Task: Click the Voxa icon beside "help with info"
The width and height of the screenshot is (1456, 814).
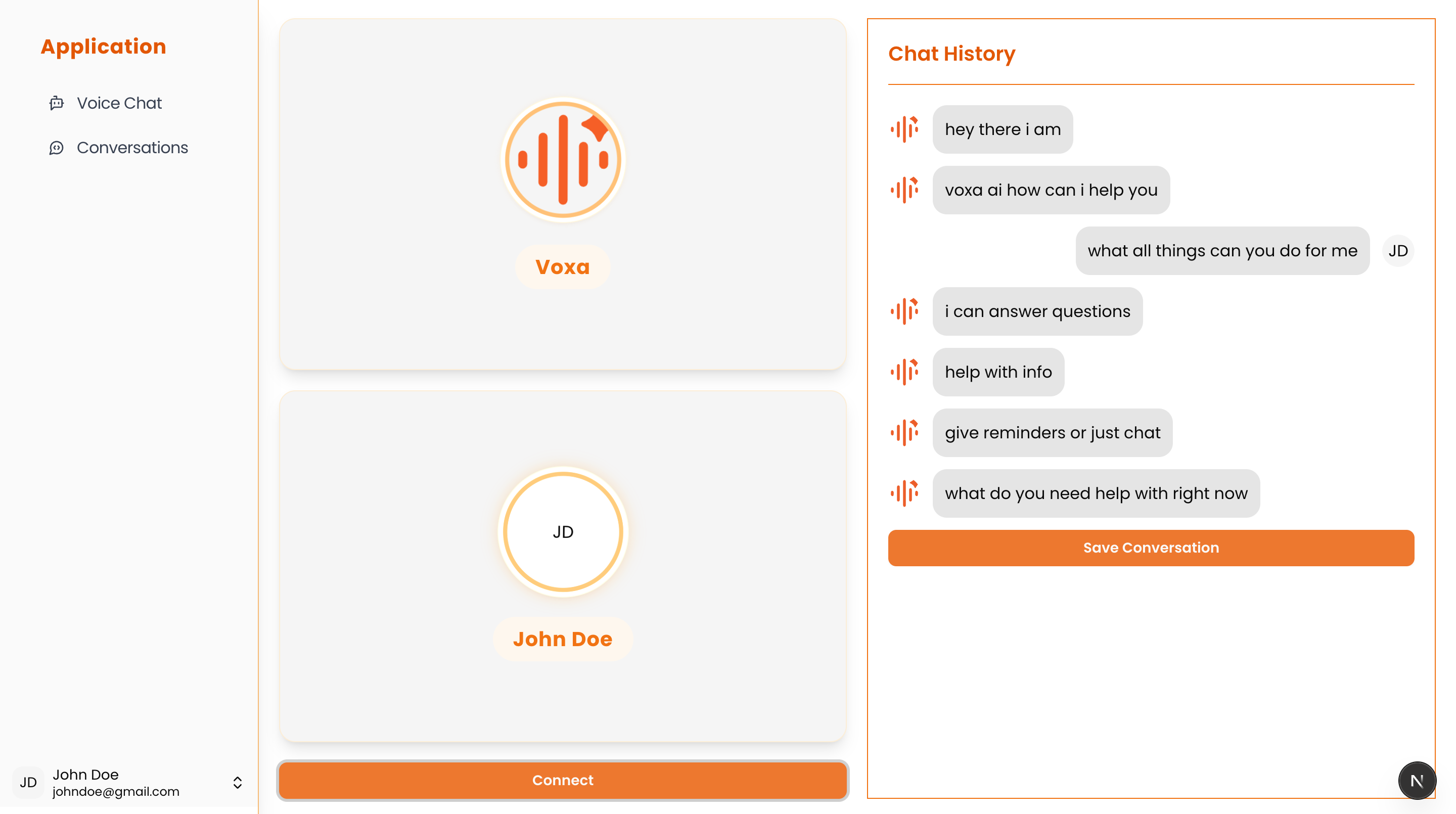Action: (x=904, y=372)
